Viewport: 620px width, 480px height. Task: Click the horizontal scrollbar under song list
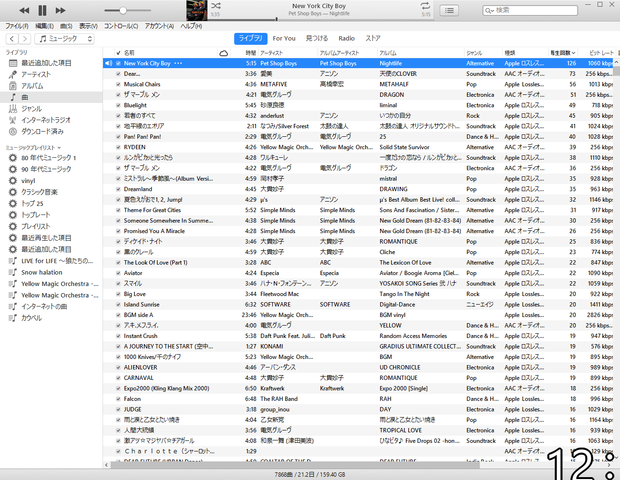[295, 465]
